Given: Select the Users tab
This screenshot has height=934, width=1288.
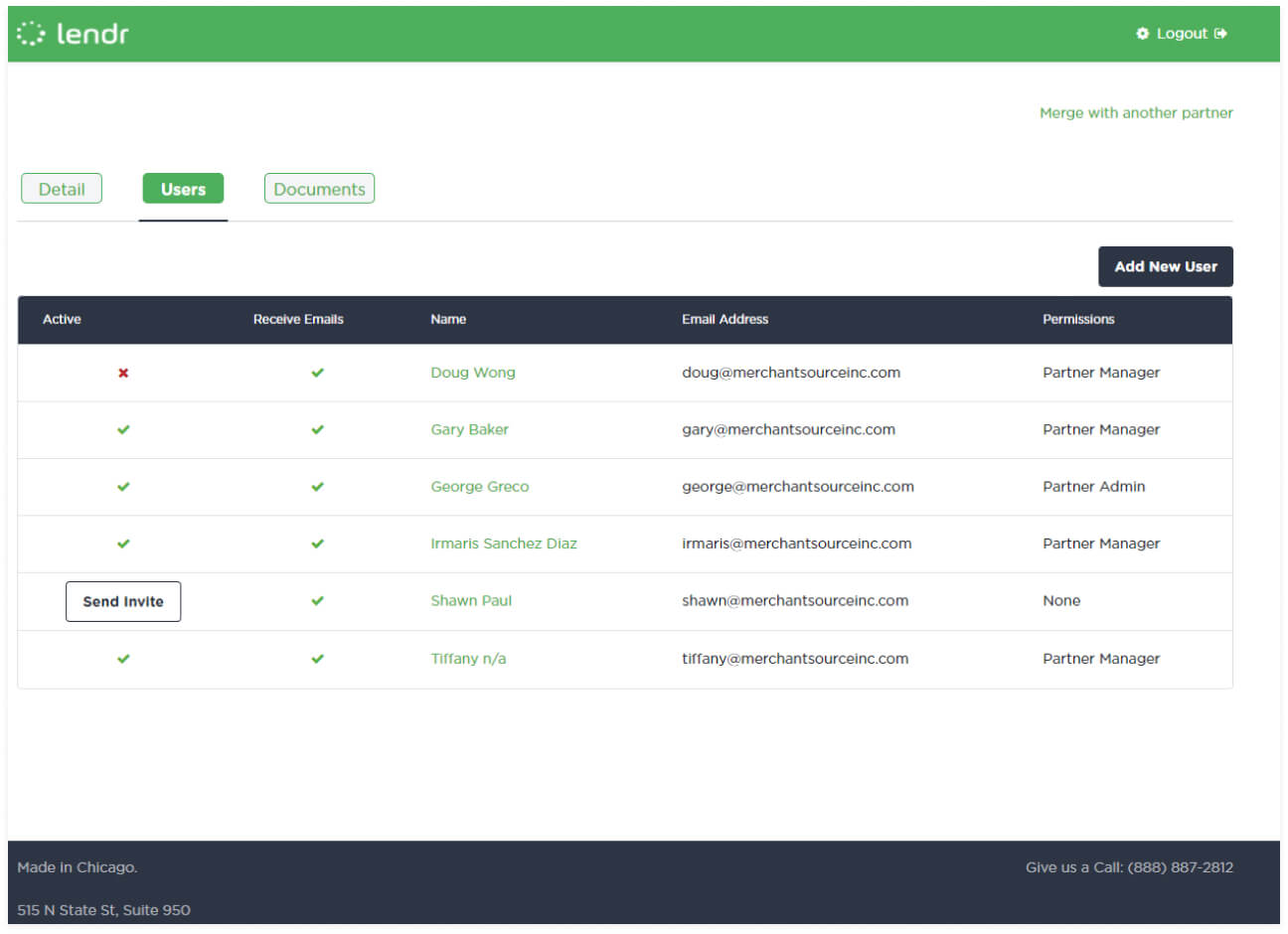Looking at the screenshot, I should pos(183,188).
